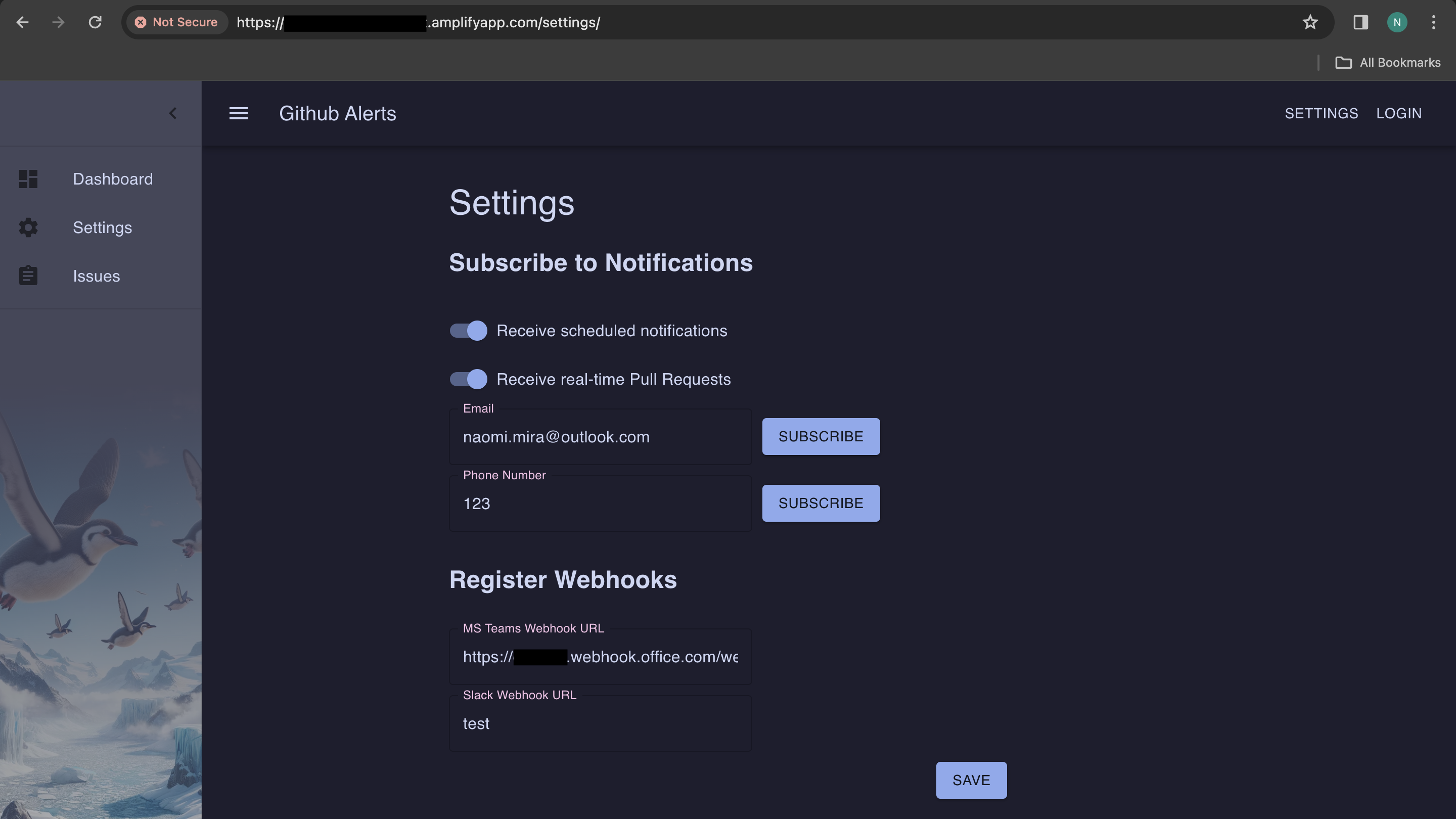Viewport: 1456px width, 819px height.
Task: Disable Receive scheduled notifications
Action: (468, 331)
